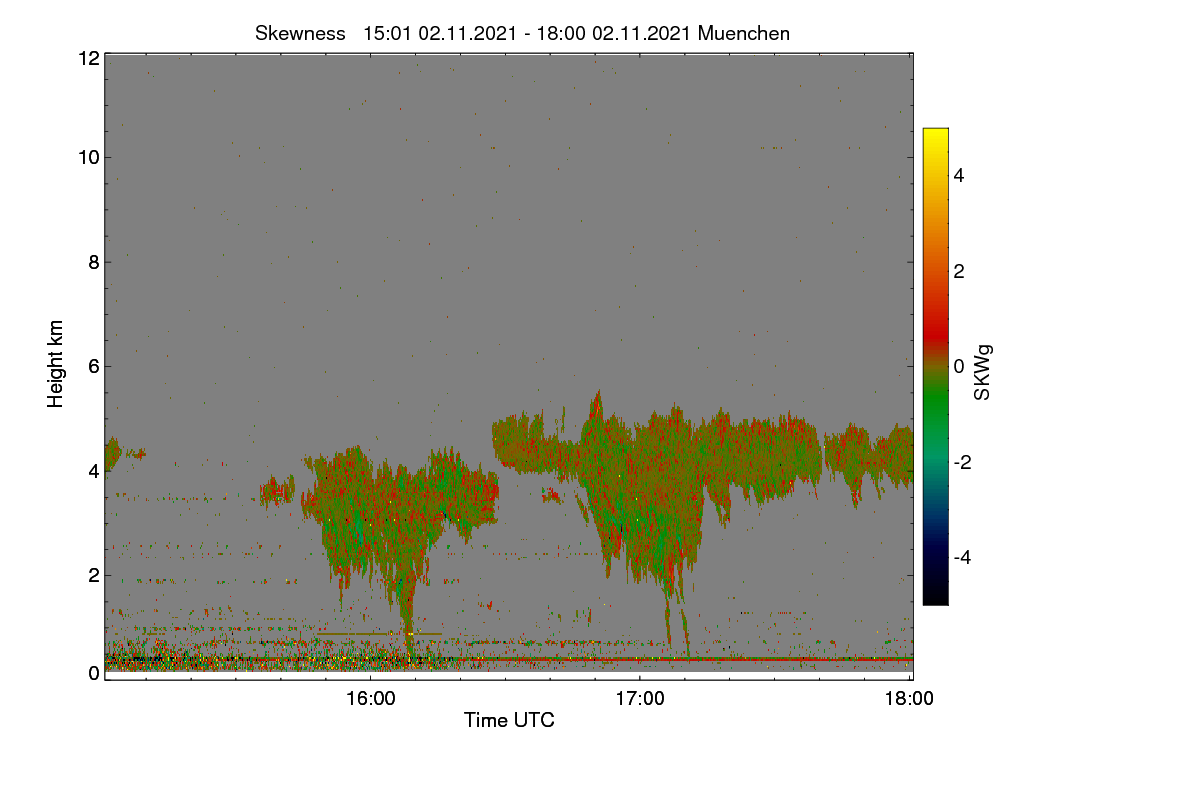Click the Height km axis title

56,364
